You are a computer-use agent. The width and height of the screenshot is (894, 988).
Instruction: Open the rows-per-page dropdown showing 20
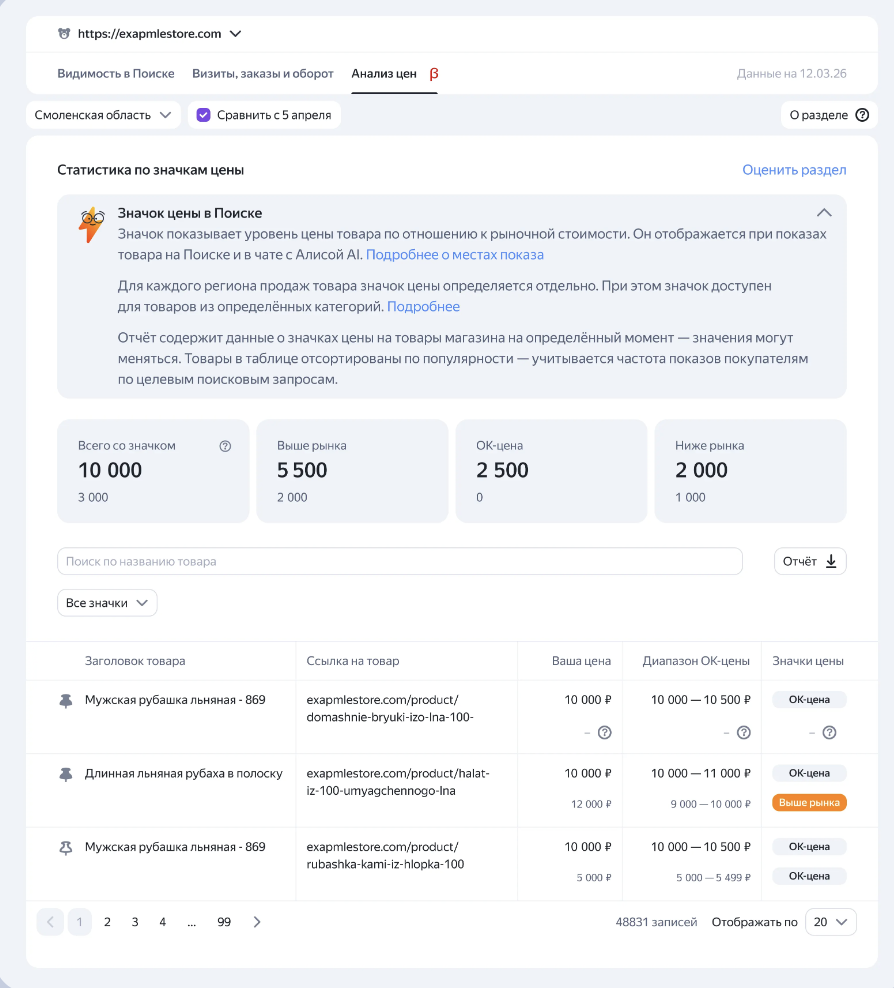830,922
